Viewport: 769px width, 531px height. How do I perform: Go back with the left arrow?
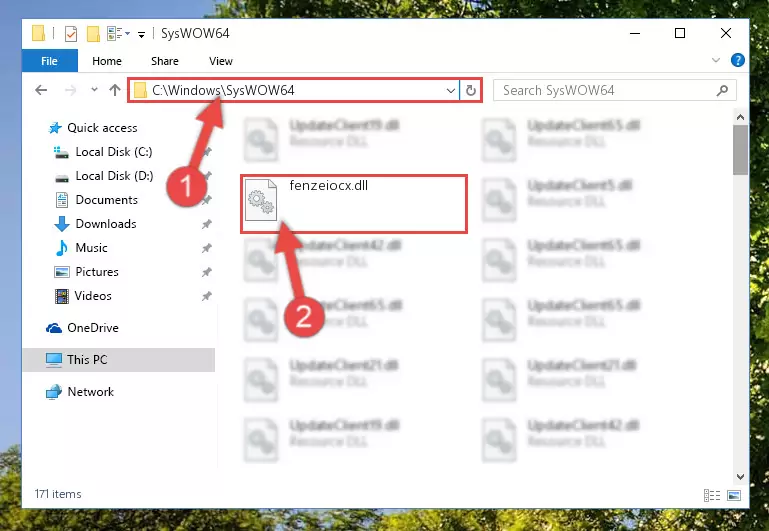coord(41,90)
